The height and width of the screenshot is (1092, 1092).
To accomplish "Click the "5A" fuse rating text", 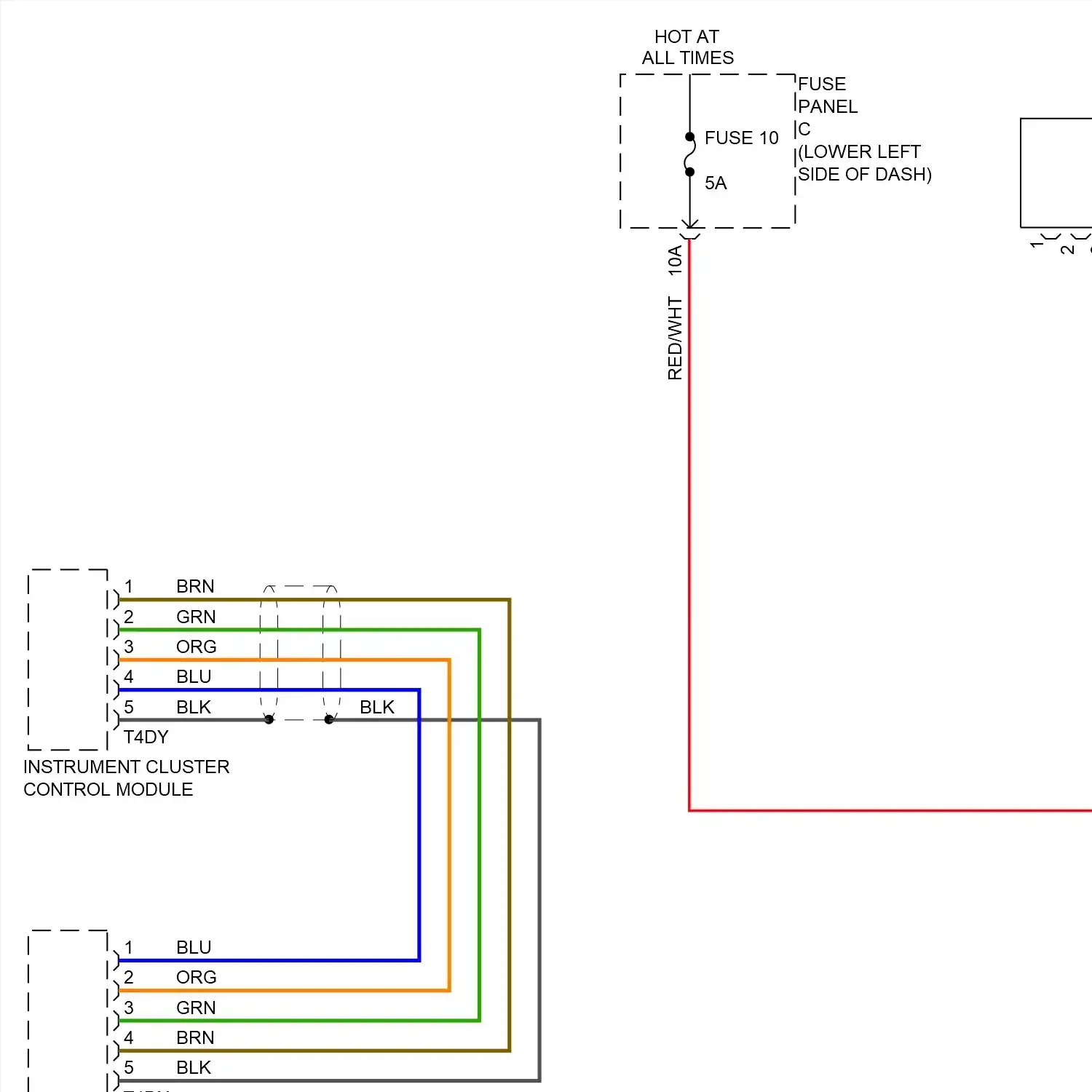I will tap(716, 183).
